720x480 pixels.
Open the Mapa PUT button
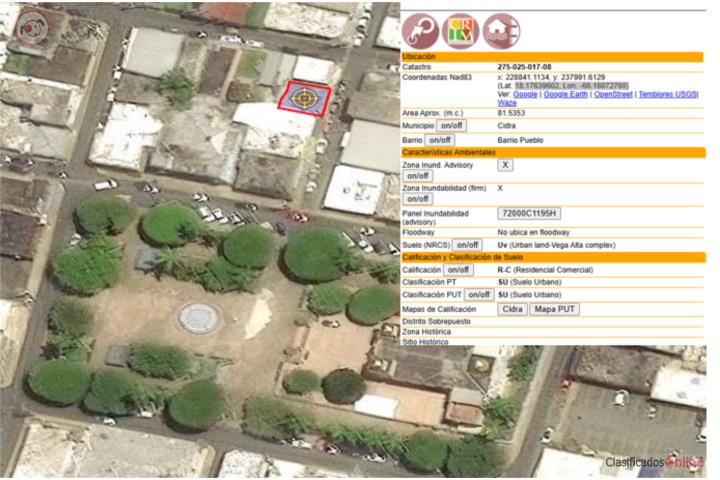(554, 309)
